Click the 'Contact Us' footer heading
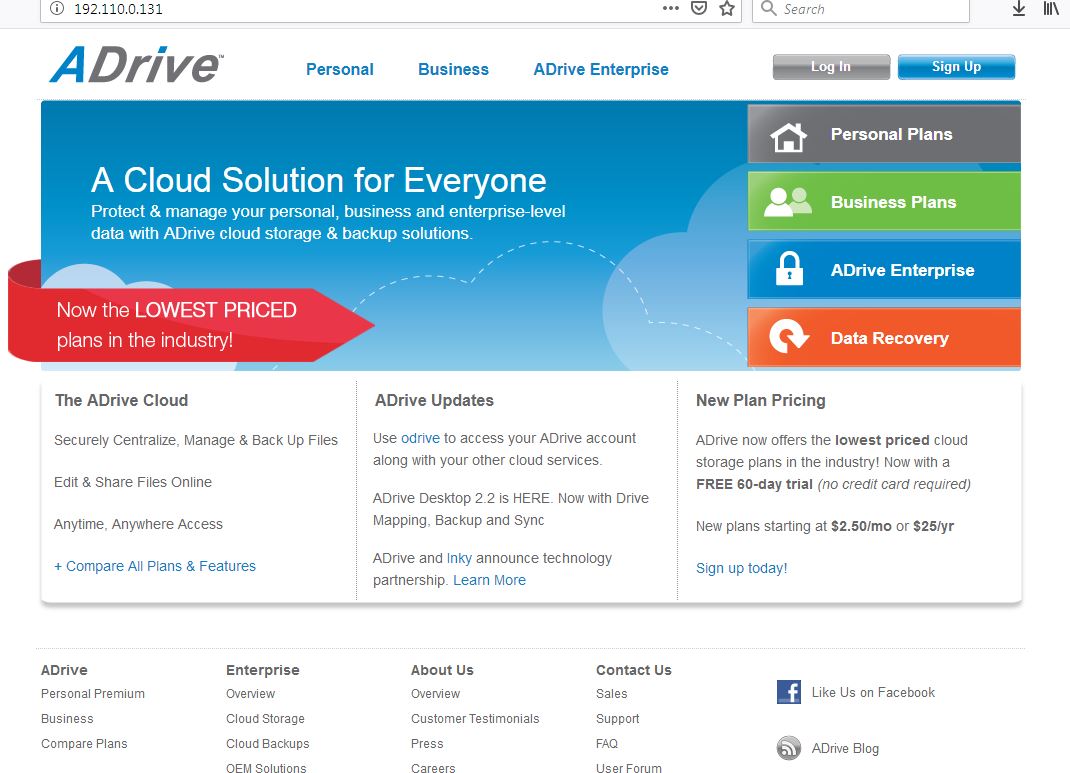The width and height of the screenshot is (1070, 773). tap(634, 670)
